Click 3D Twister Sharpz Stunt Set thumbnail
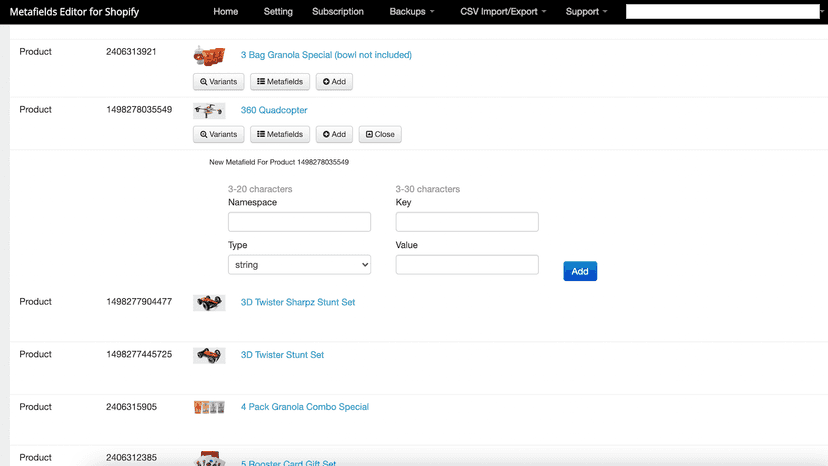 click(209, 303)
